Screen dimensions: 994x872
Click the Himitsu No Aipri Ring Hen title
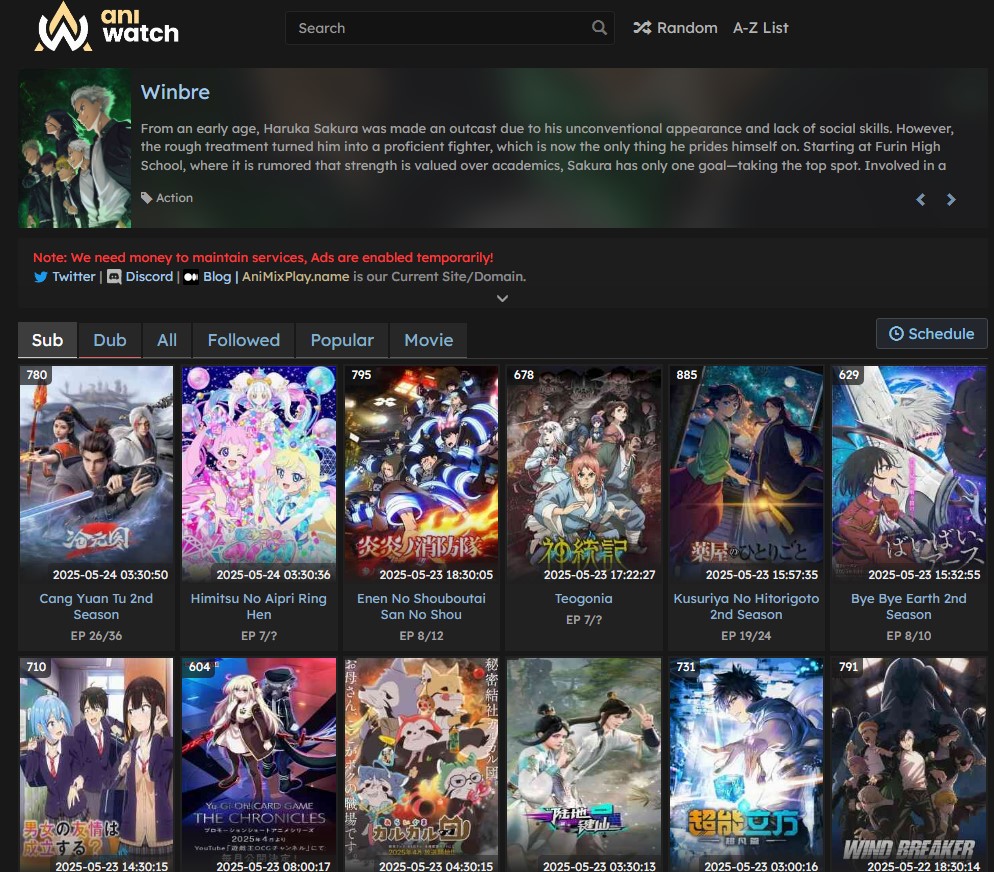259,606
